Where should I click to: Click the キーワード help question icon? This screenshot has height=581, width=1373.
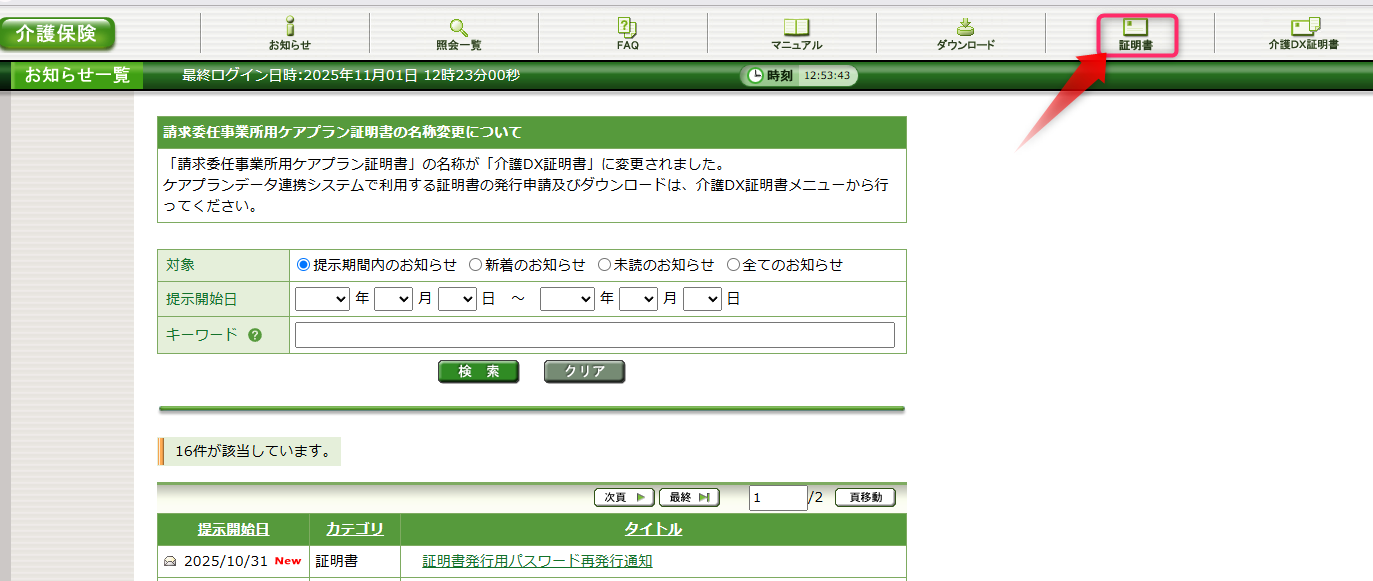[255, 335]
